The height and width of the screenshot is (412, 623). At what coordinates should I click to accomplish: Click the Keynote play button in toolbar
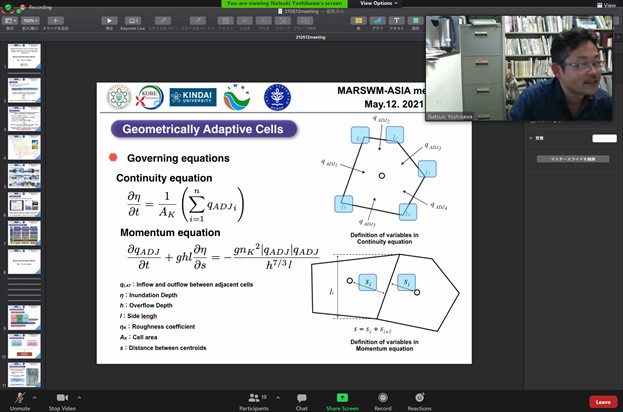[x=110, y=20]
